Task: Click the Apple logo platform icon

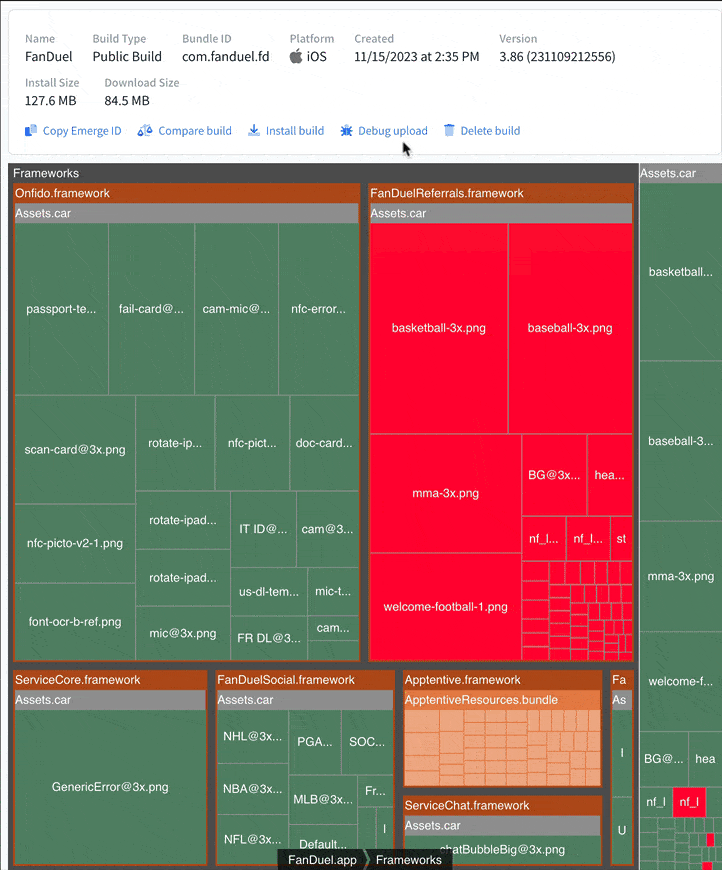Action: (296, 57)
